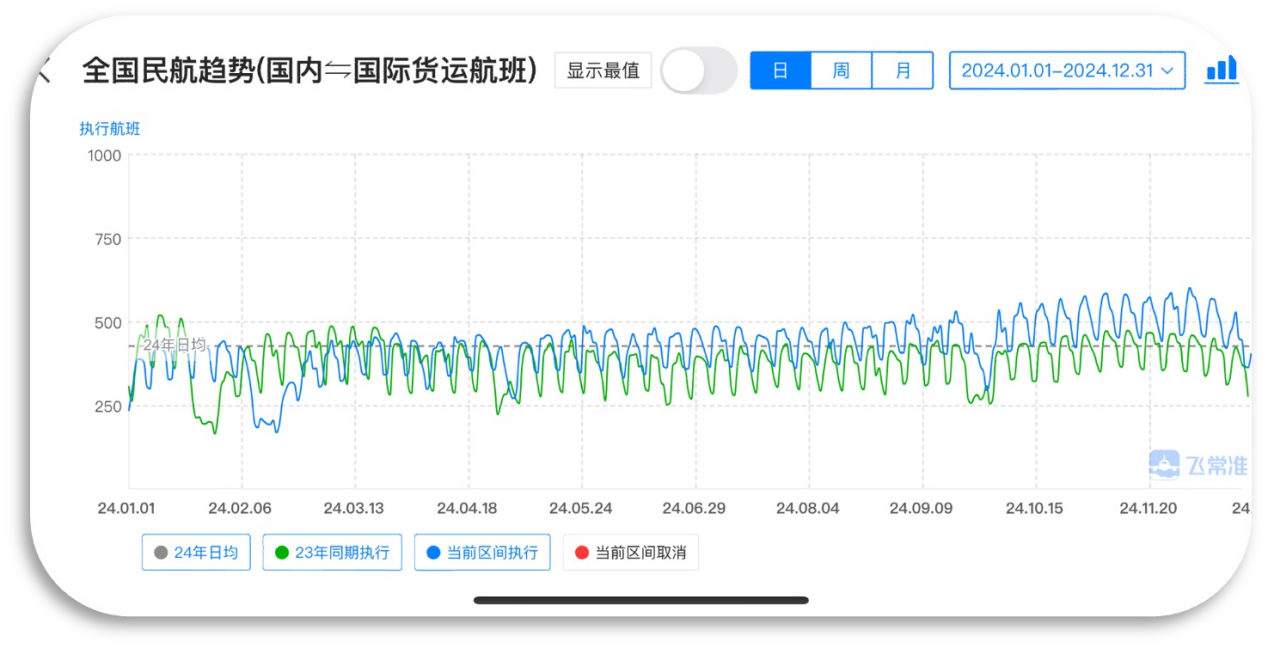Select the 日 tab
Screen dimensions: 1268x648
pos(780,71)
